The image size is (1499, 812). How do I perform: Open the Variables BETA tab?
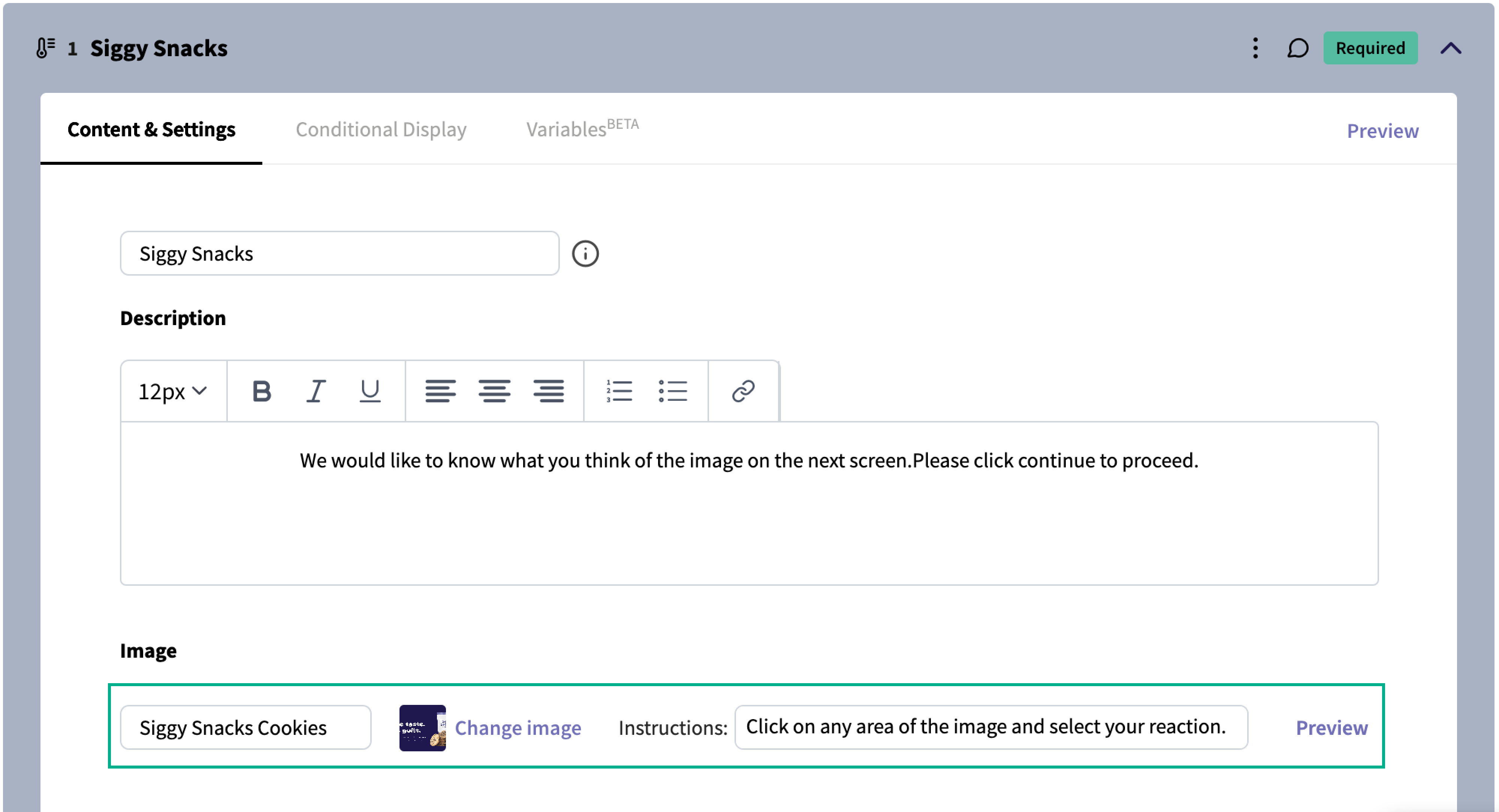582,128
